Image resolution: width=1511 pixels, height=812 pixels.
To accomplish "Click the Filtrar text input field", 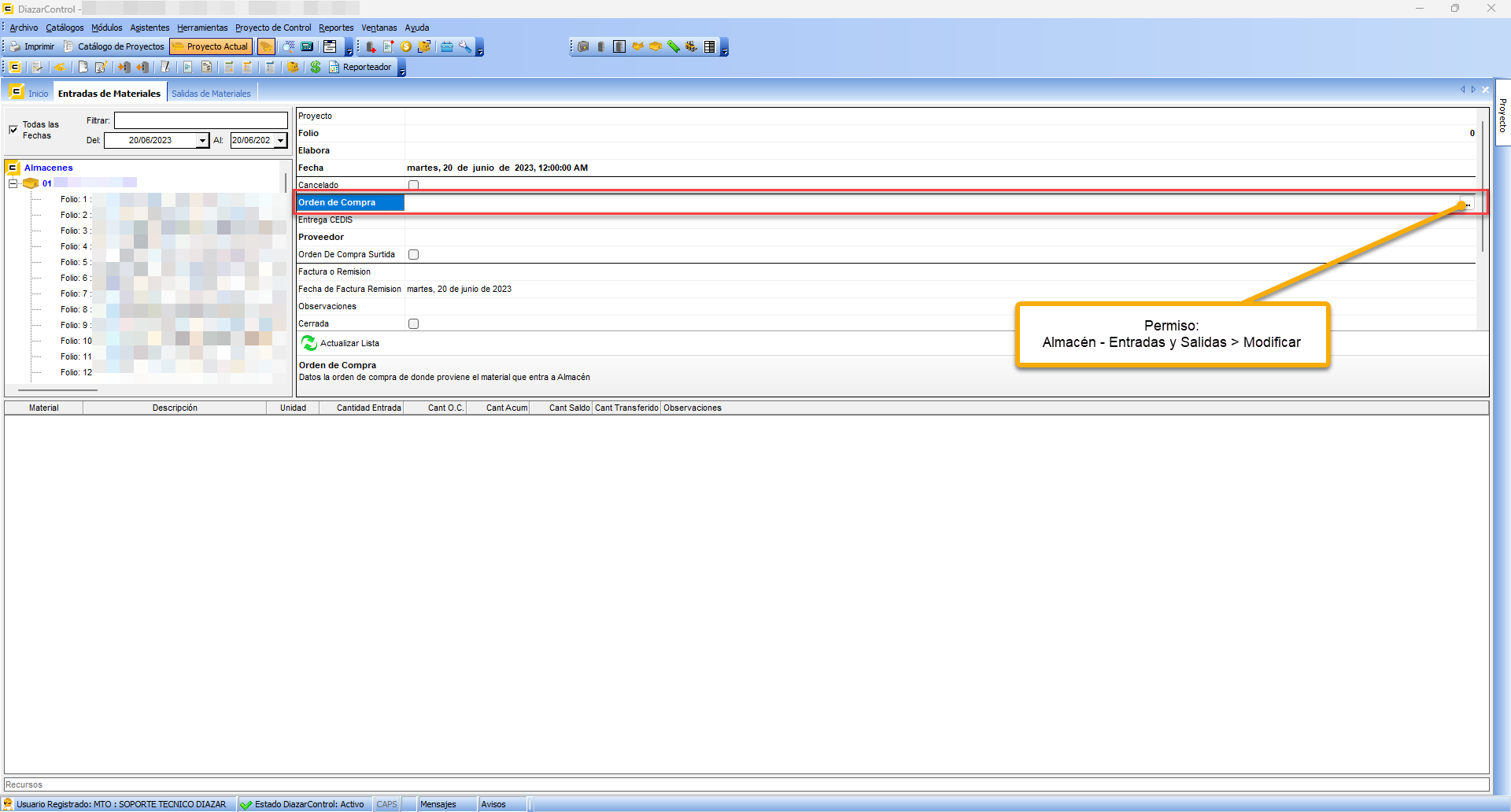I will (x=201, y=120).
